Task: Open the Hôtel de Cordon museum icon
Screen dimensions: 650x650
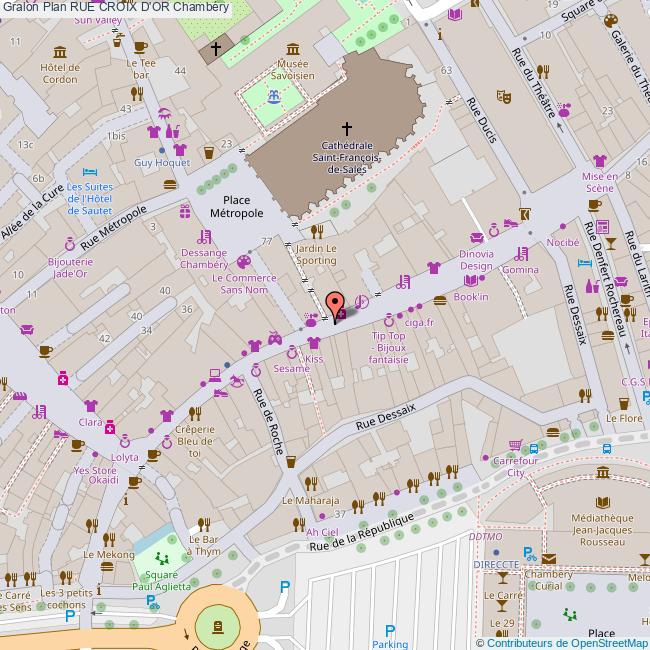Action: (x=60, y=51)
